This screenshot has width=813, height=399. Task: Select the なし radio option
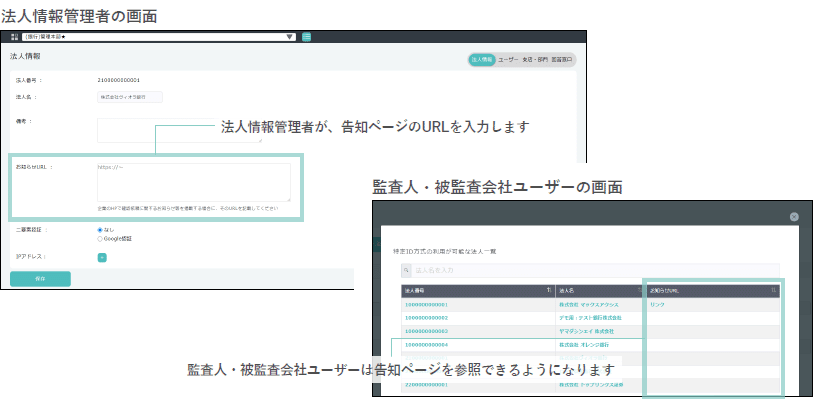click(100, 230)
